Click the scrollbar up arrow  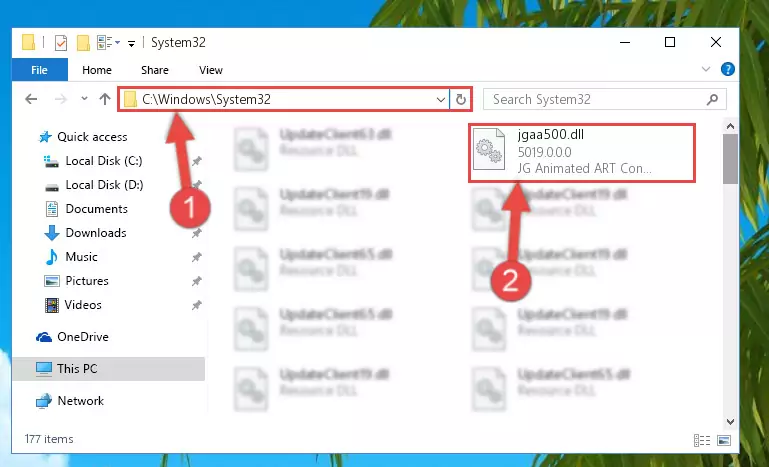coord(730,127)
